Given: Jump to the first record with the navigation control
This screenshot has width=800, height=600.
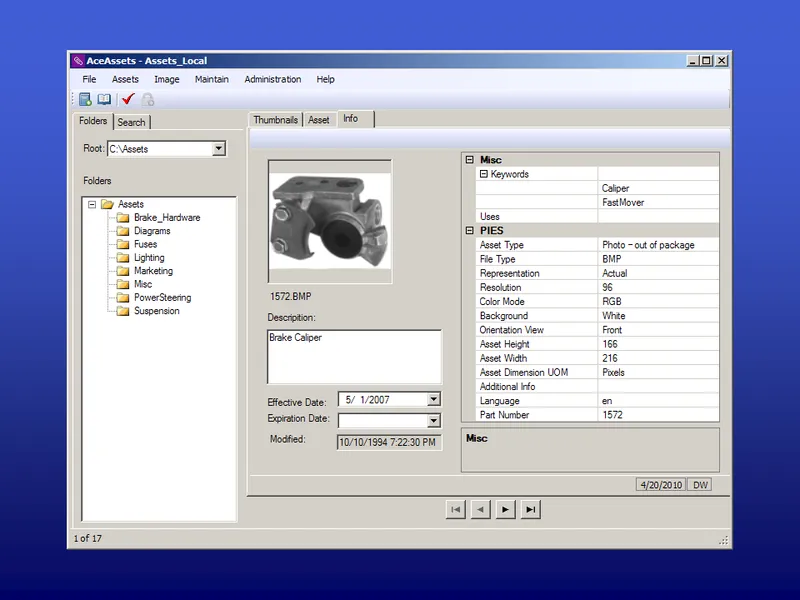Looking at the screenshot, I should click(455, 509).
